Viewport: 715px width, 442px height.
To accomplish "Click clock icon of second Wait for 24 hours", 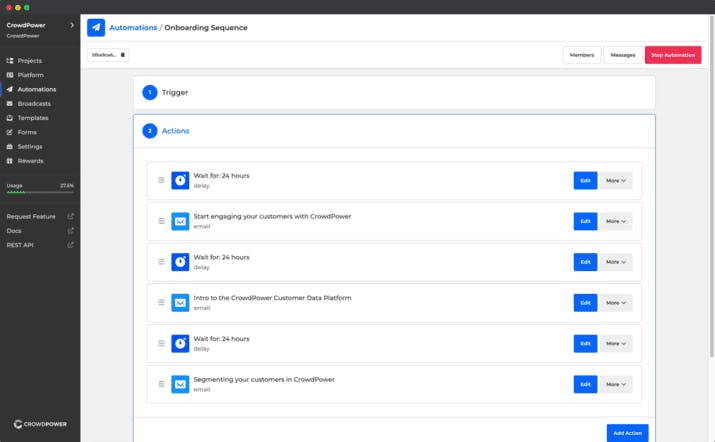I will coord(180,262).
